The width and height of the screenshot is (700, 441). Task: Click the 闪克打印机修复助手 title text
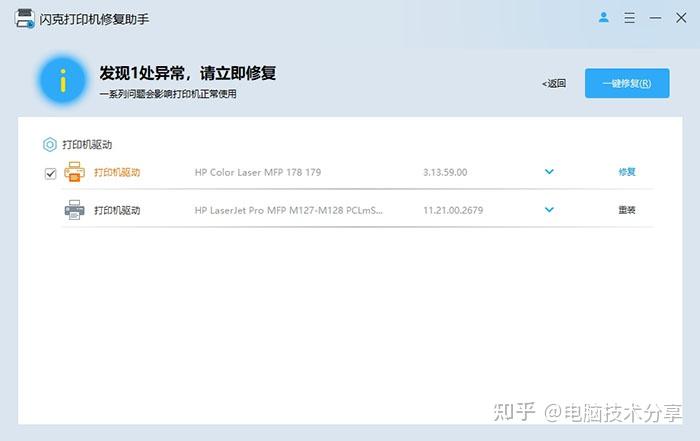click(94, 19)
